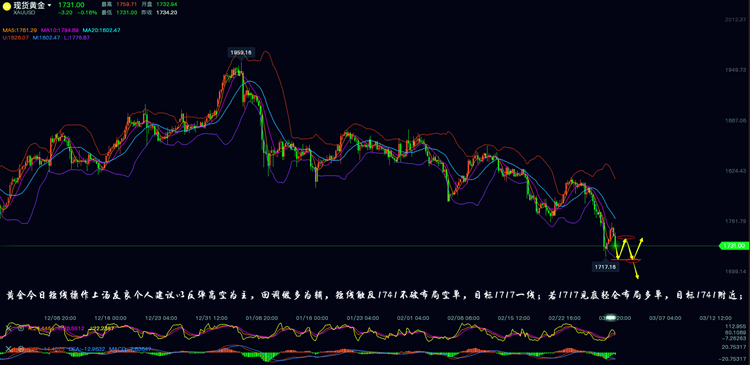
Task: Click the Bollinger upper band U value
Action: pos(16,37)
